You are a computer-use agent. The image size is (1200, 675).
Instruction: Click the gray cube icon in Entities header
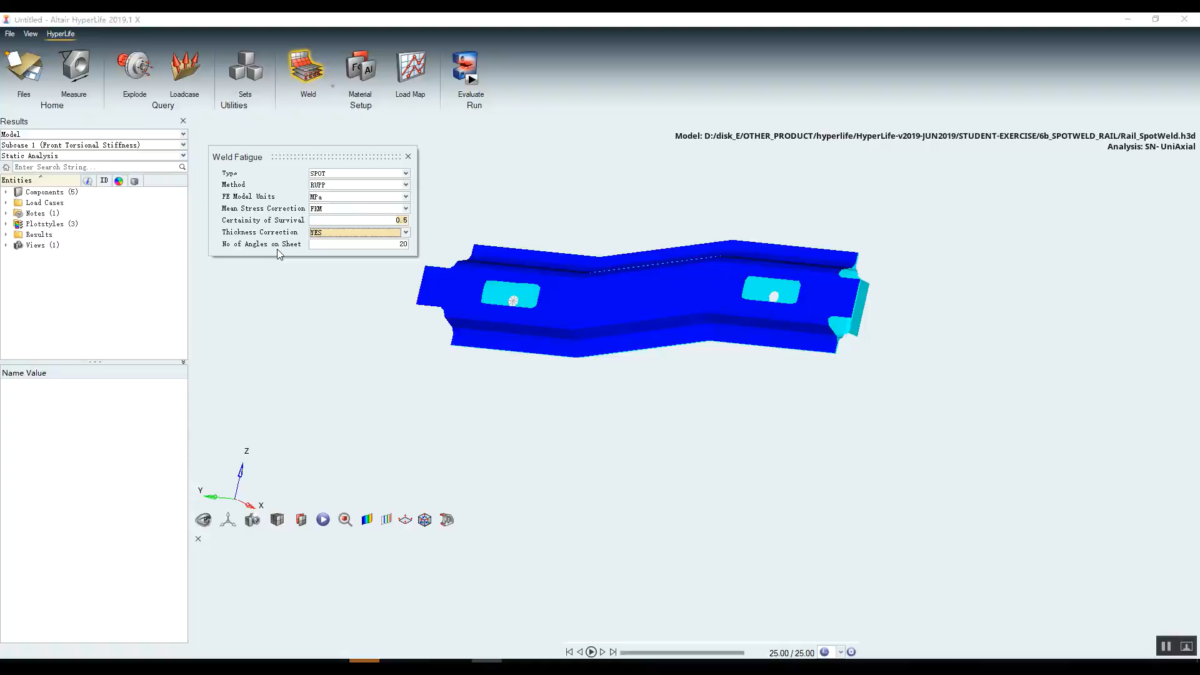[x=134, y=181]
